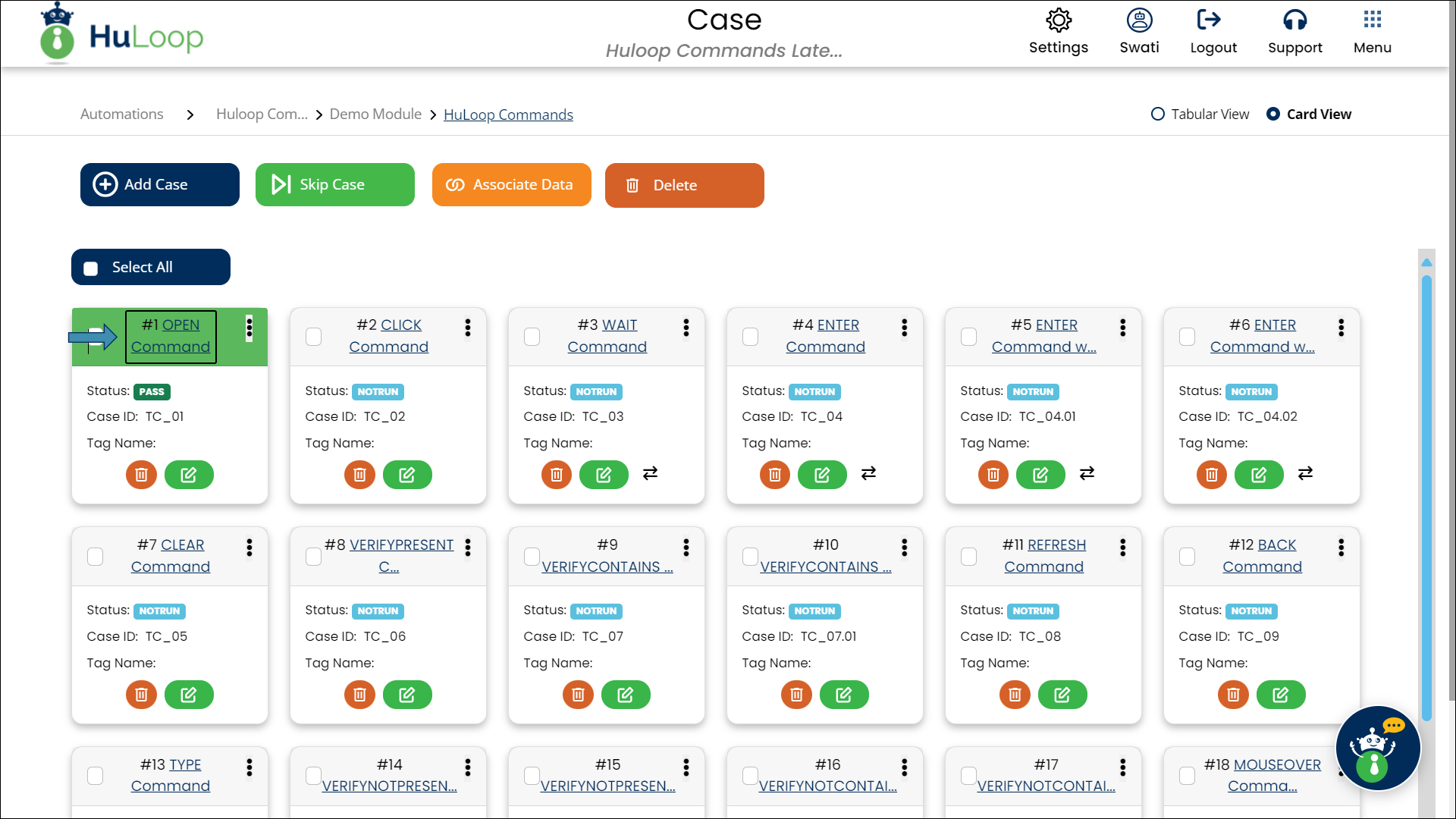Open three-dot menu on #2 CLICK card

click(467, 328)
